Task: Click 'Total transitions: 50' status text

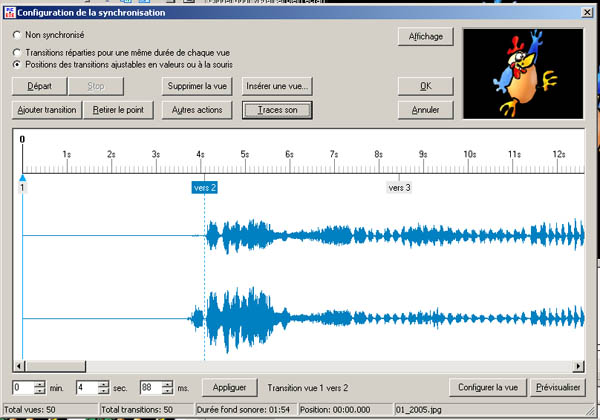Action: [137, 410]
